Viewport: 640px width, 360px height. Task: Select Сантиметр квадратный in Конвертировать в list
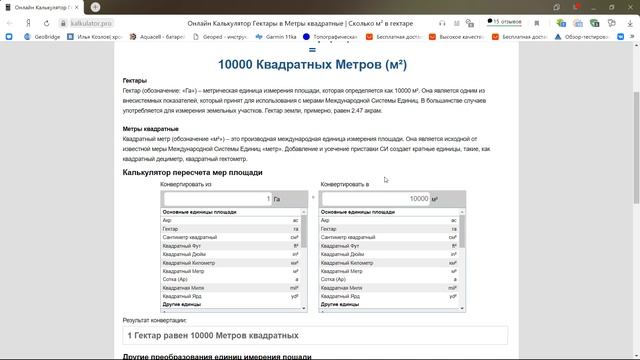(x=389, y=237)
